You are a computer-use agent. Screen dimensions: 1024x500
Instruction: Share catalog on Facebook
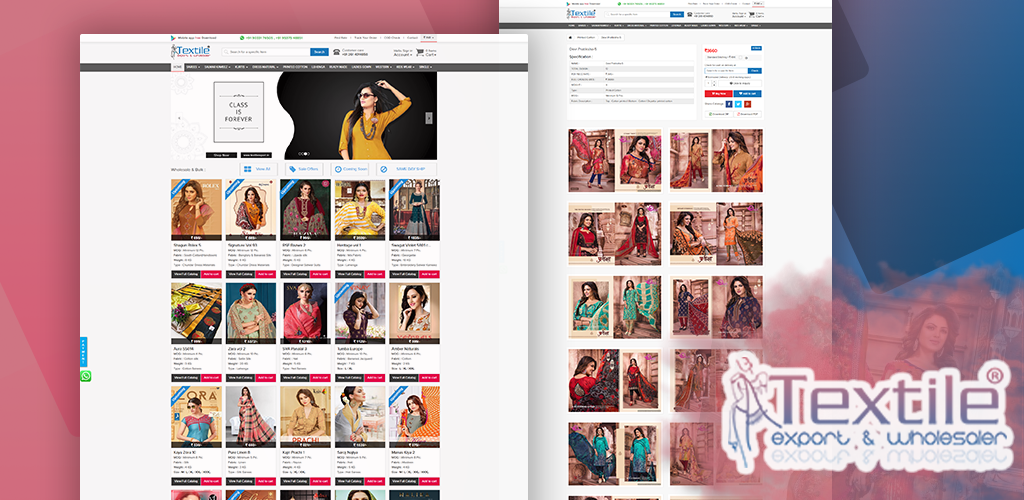729,104
